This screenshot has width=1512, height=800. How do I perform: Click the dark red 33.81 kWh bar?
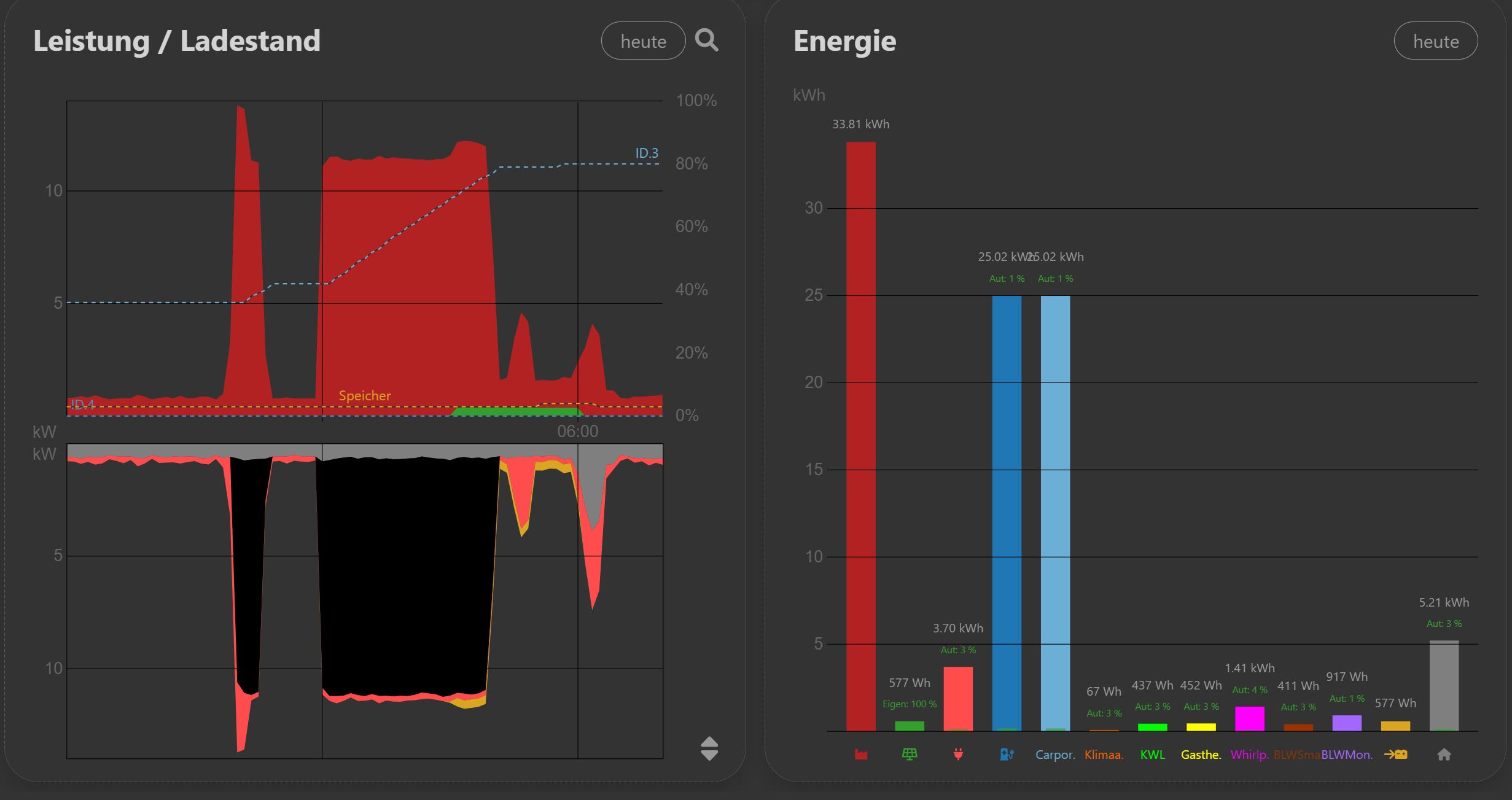click(x=861, y=436)
